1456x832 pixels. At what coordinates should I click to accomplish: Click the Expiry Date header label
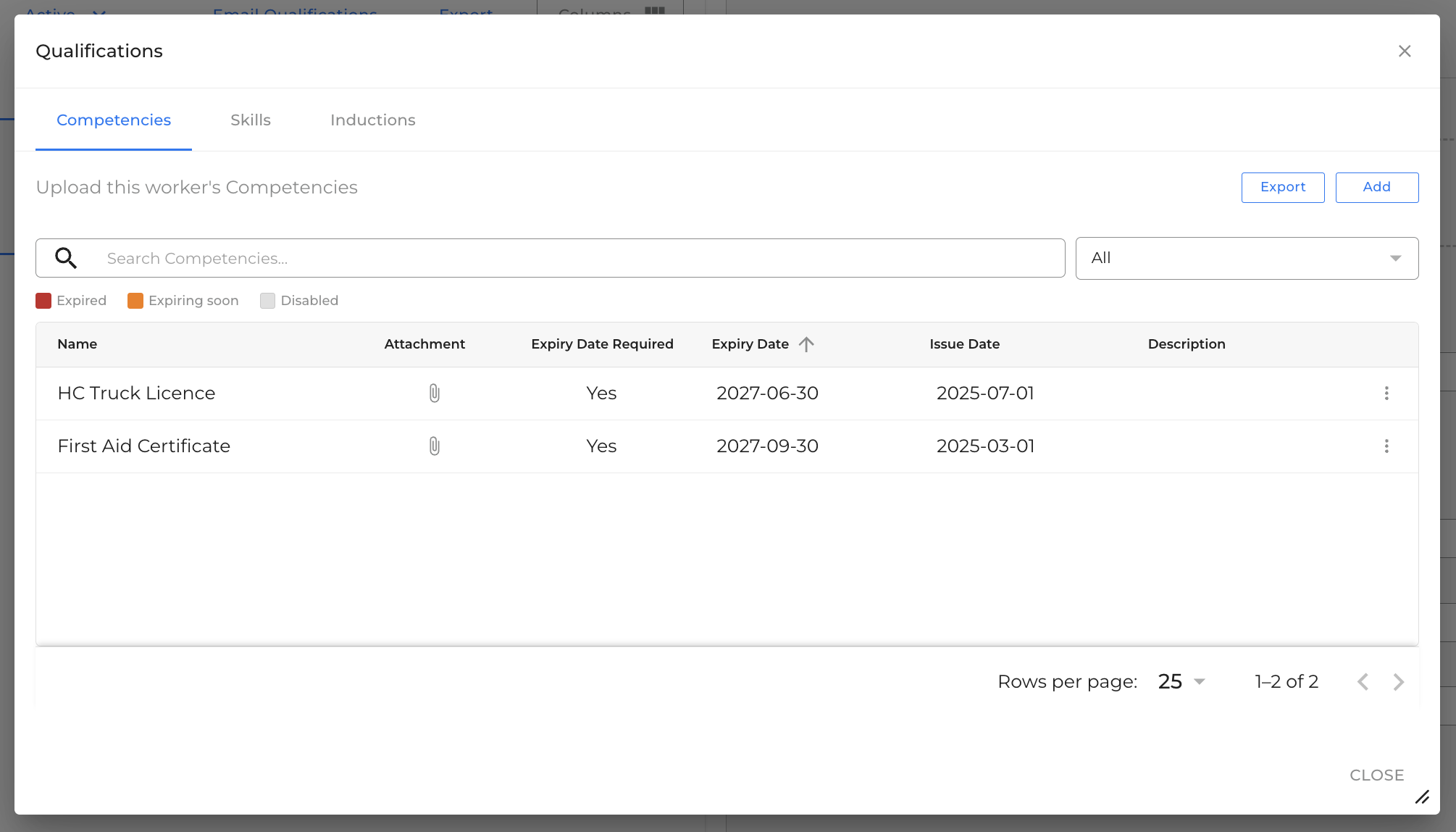click(x=750, y=344)
